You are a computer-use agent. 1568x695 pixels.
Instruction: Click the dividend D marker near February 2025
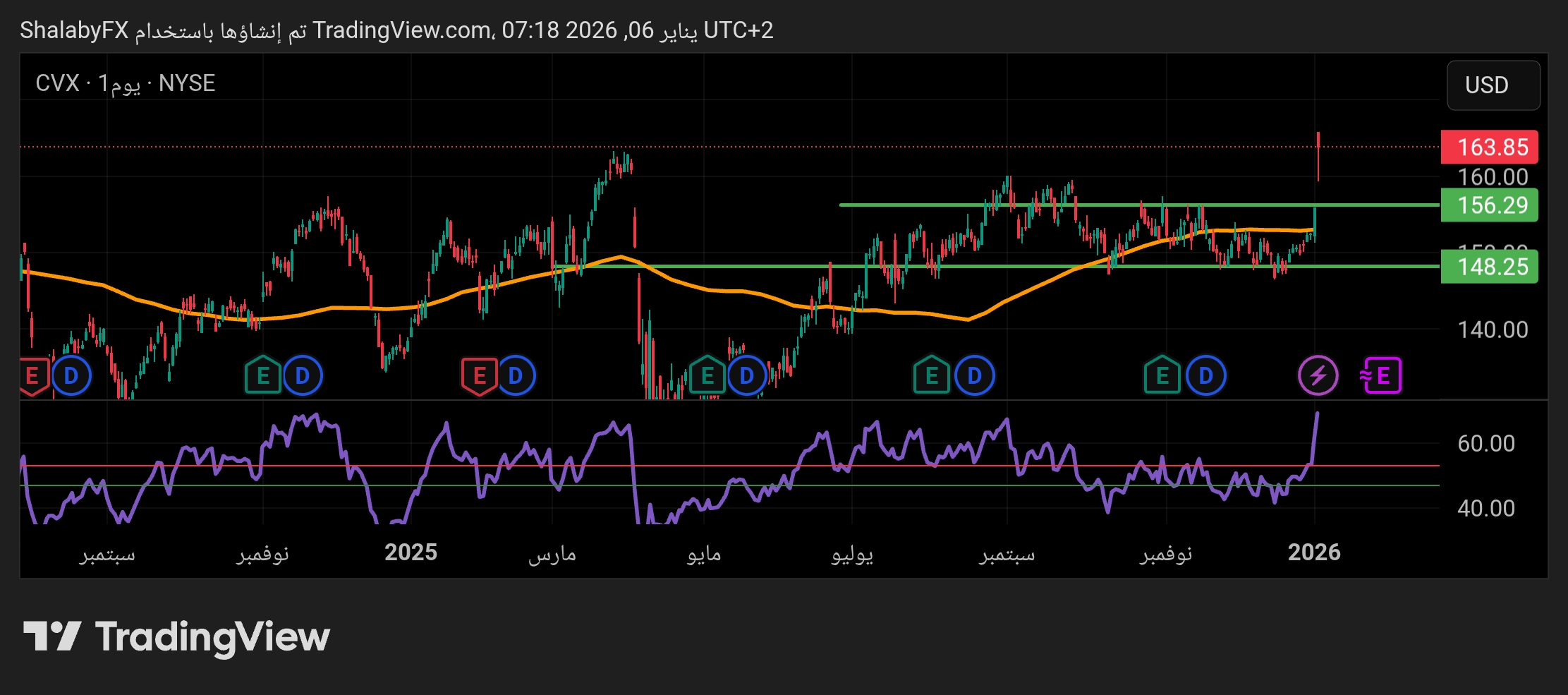[x=516, y=375]
